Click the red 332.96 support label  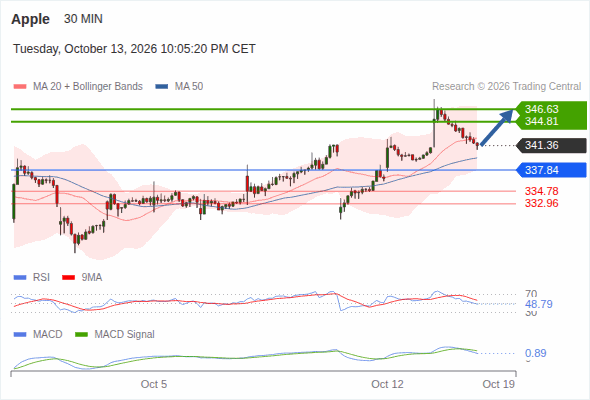pos(542,204)
